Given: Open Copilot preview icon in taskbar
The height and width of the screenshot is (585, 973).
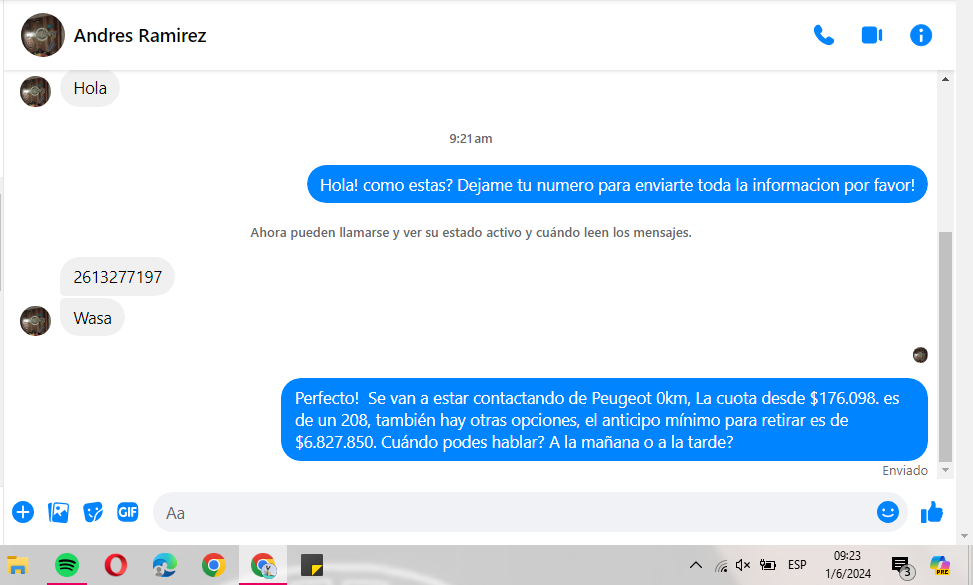Looking at the screenshot, I should click(940, 565).
